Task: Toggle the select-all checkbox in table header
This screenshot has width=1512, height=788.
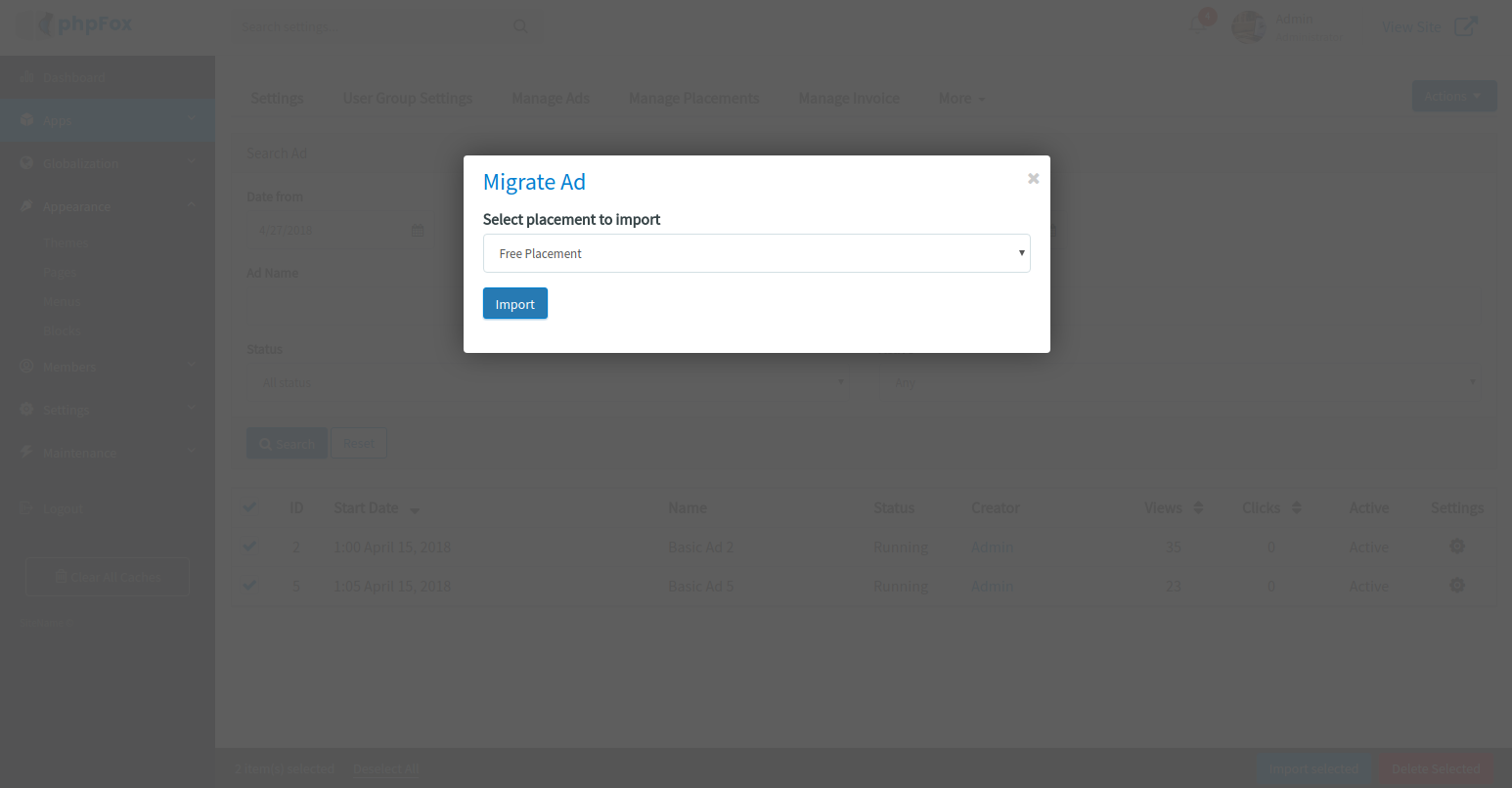Action: [x=249, y=507]
